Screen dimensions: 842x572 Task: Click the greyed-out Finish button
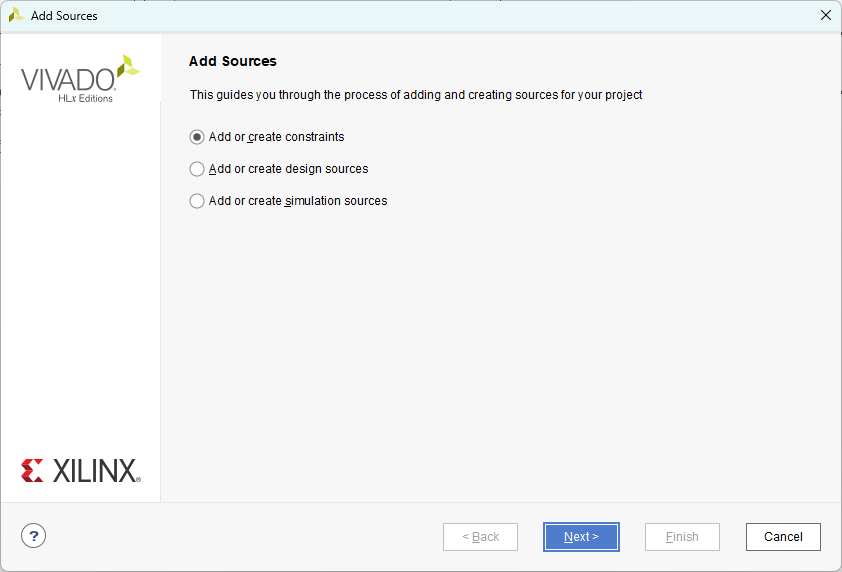[x=682, y=537]
